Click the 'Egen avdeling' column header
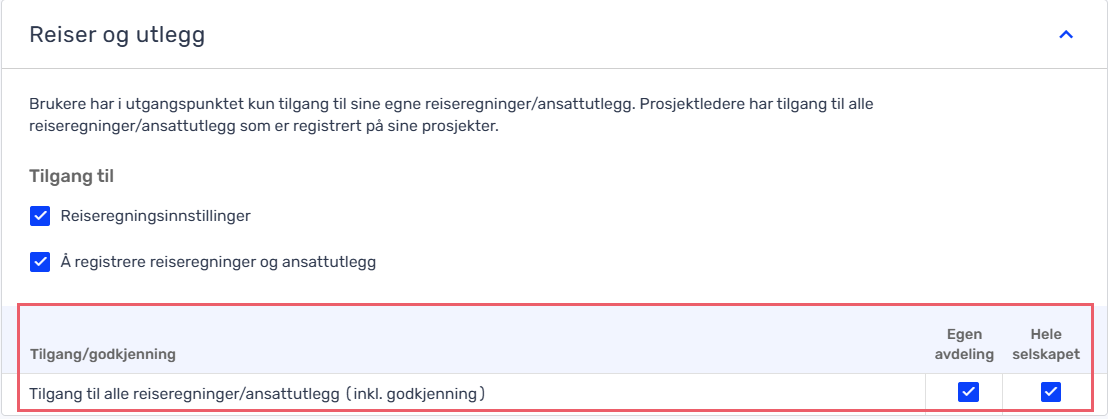This screenshot has width=1108, height=419. point(966,344)
